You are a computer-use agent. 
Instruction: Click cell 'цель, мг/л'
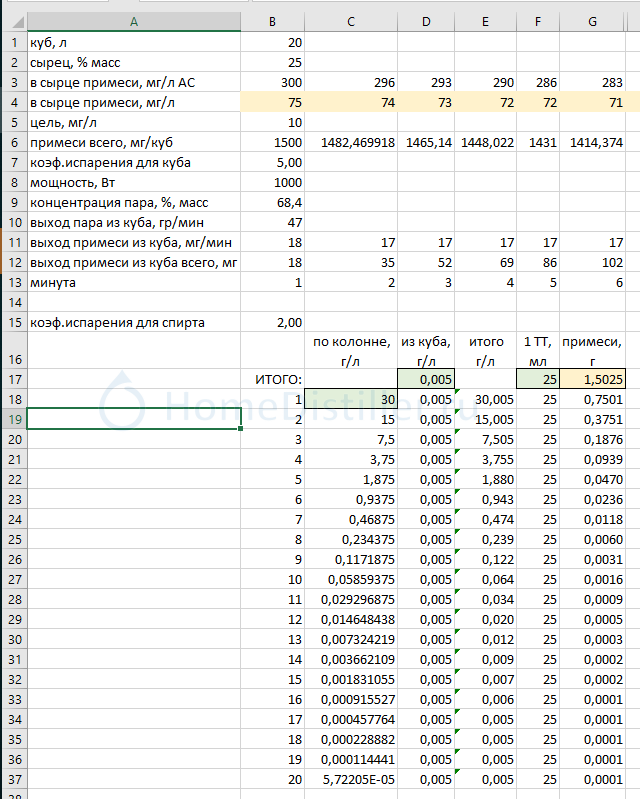[x=134, y=122]
